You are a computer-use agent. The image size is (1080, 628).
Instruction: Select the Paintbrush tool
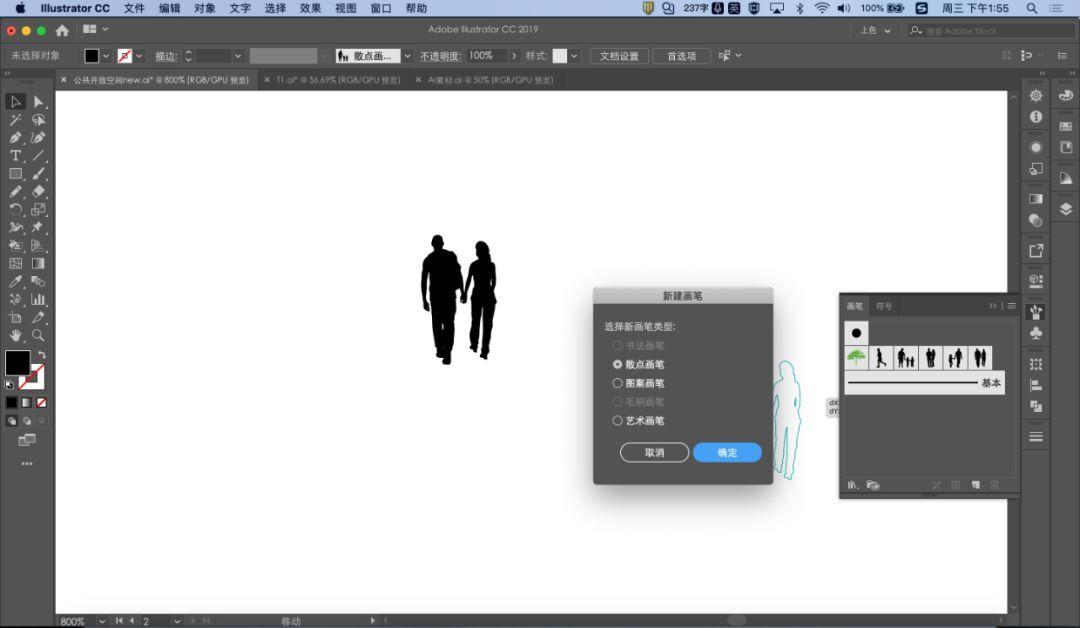pos(38,174)
